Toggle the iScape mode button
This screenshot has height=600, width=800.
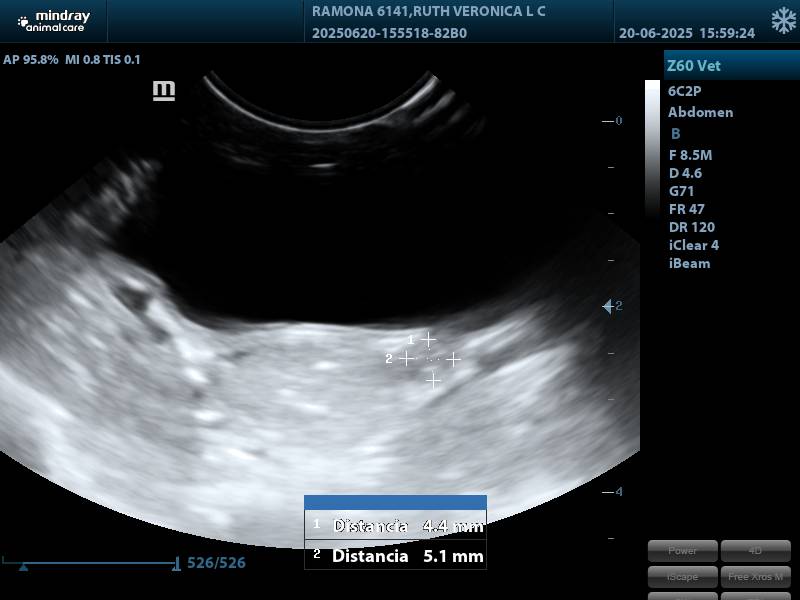click(x=682, y=576)
